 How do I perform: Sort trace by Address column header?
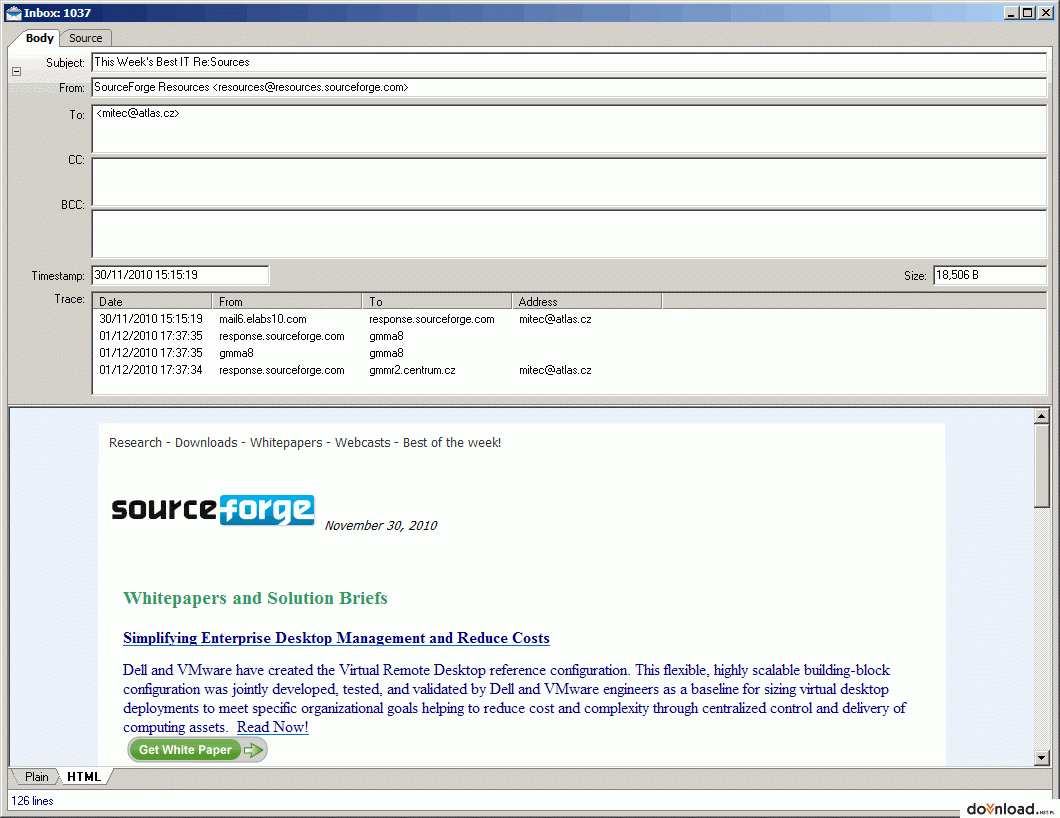[x=587, y=302]
